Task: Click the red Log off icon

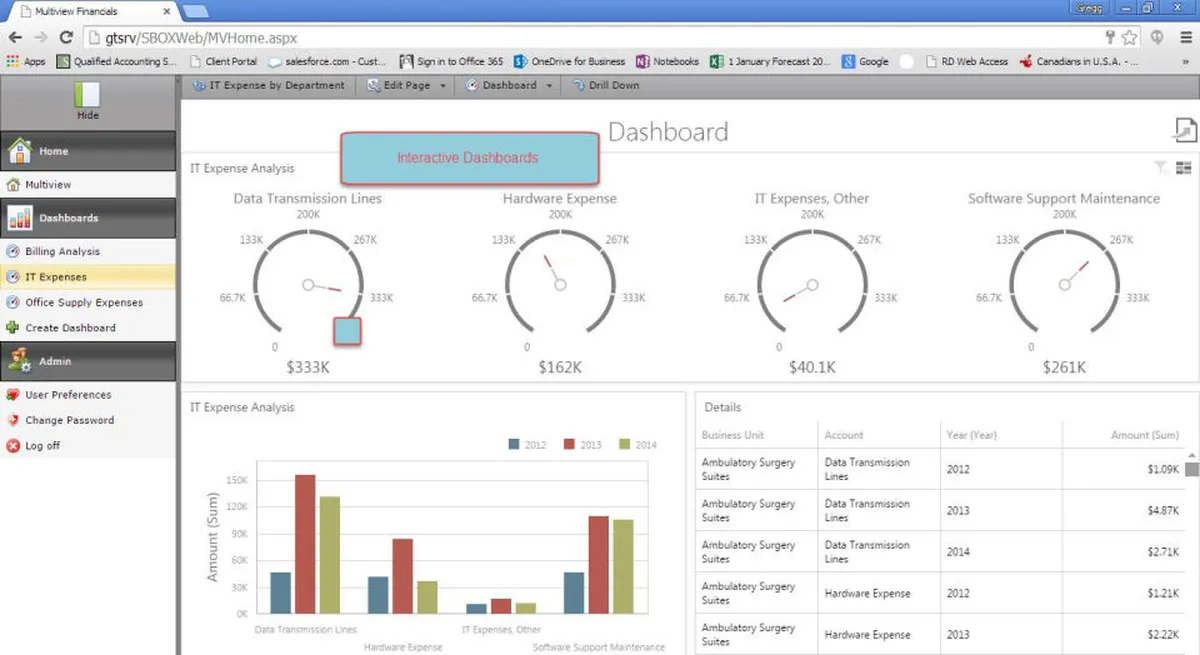Action: click(13, 446)
